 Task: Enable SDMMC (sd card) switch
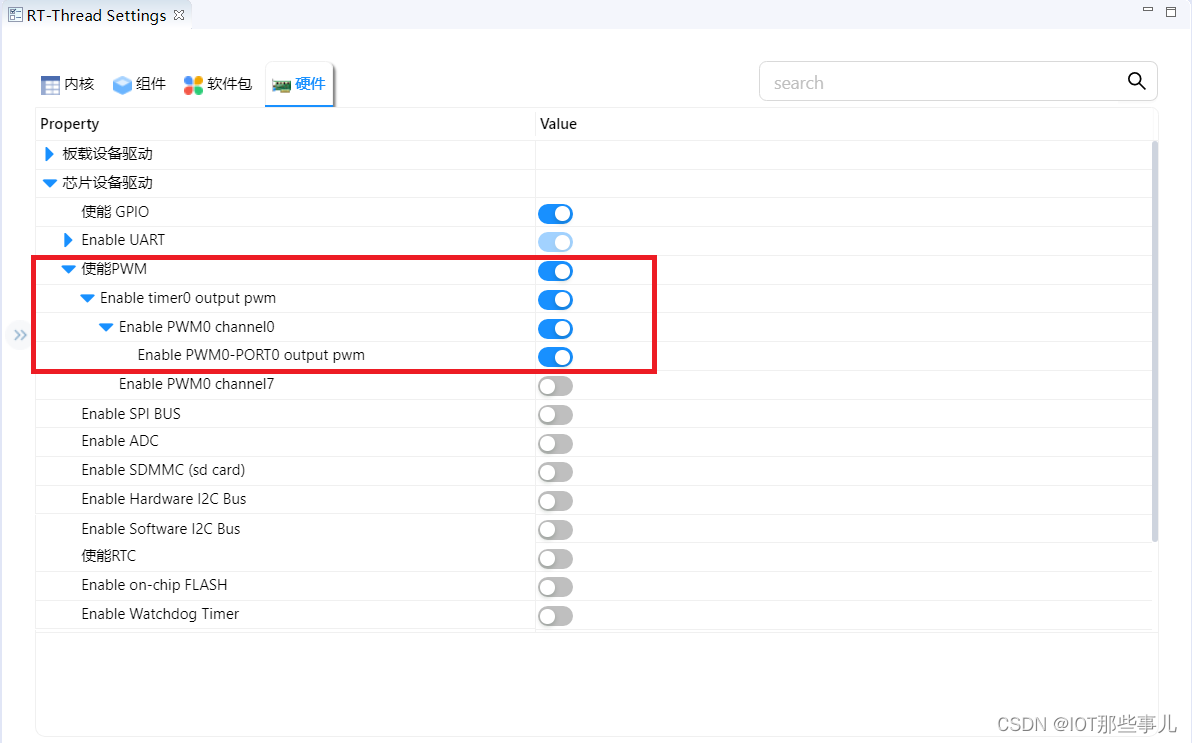555,472
